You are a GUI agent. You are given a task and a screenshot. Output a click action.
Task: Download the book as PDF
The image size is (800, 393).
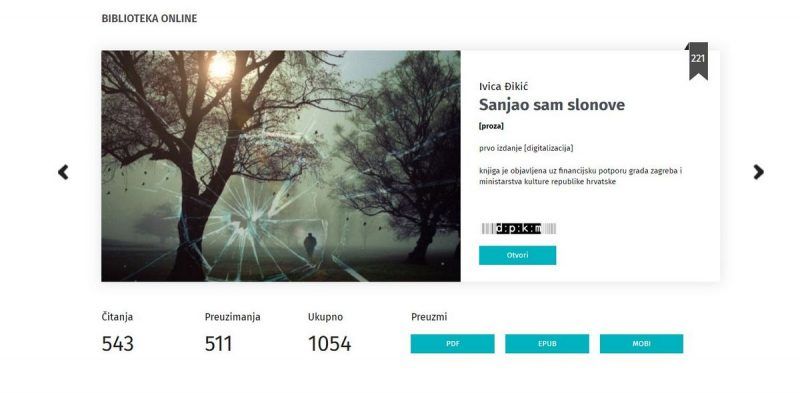[x=453, y=343]
